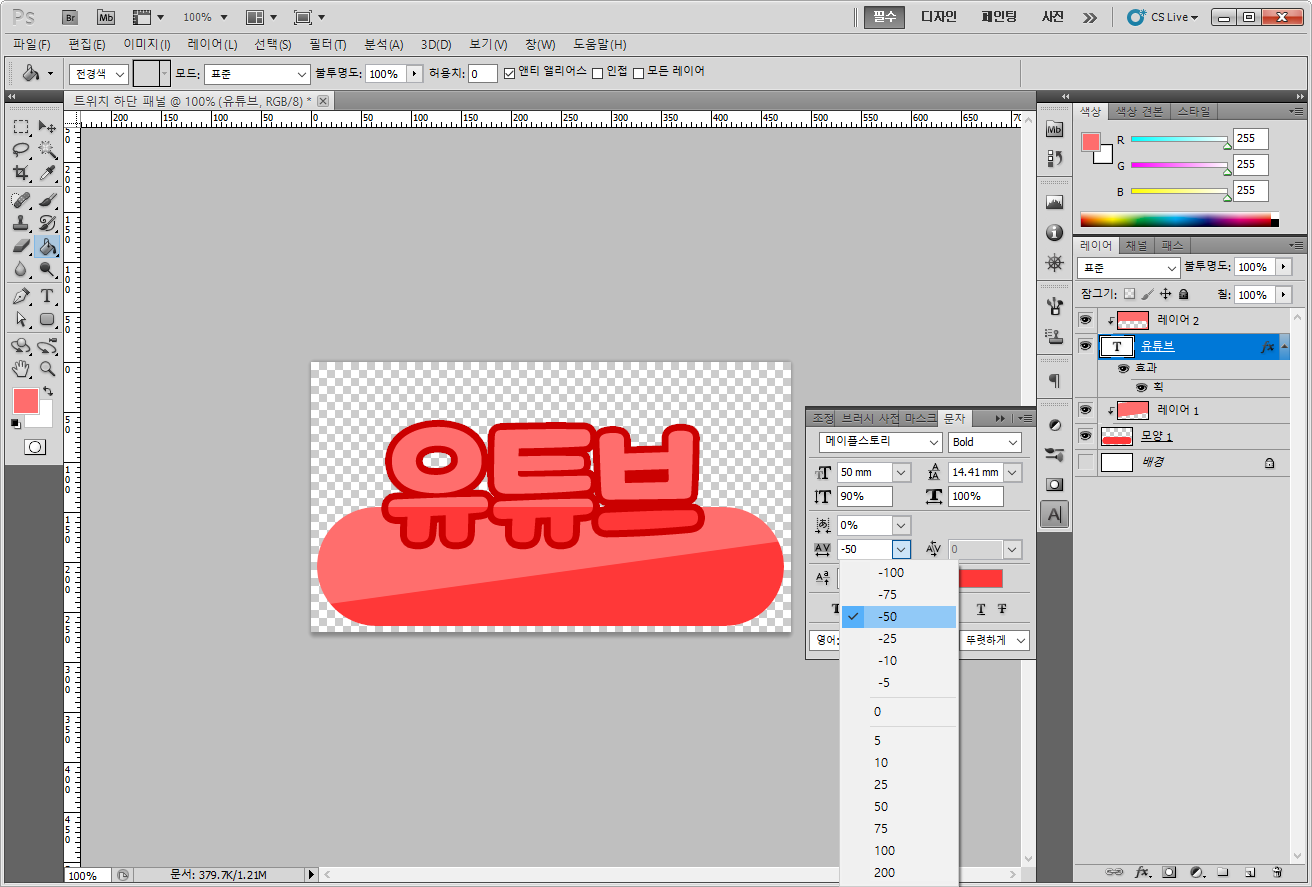Viewport: 1312px width, 887px height.
Task: Select the Blur tool
Action: click(x=21, y=269)
